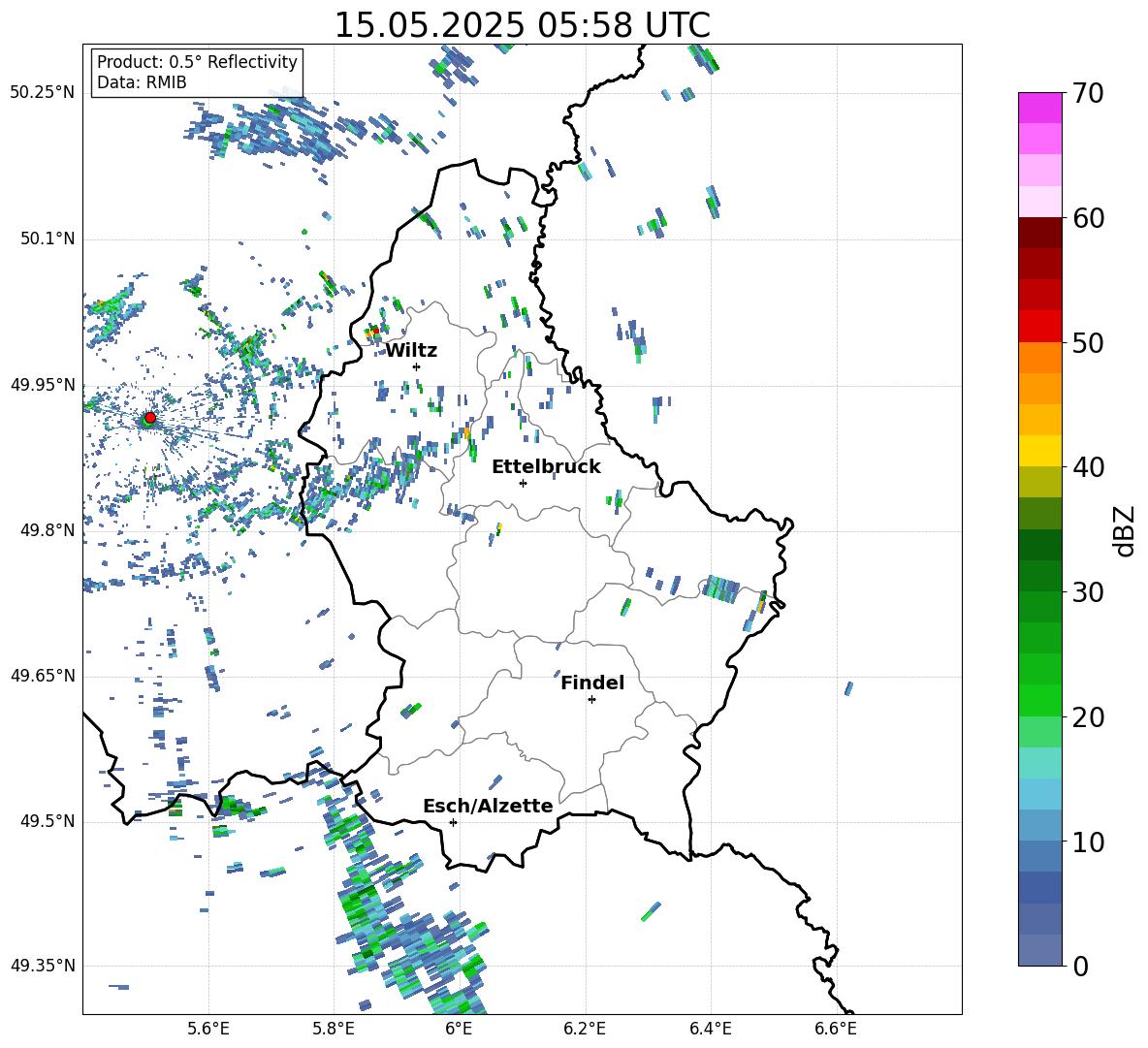
Task: Click the 49.8°N latitude label
Action: pyautogui.click(x=48, y=530)
